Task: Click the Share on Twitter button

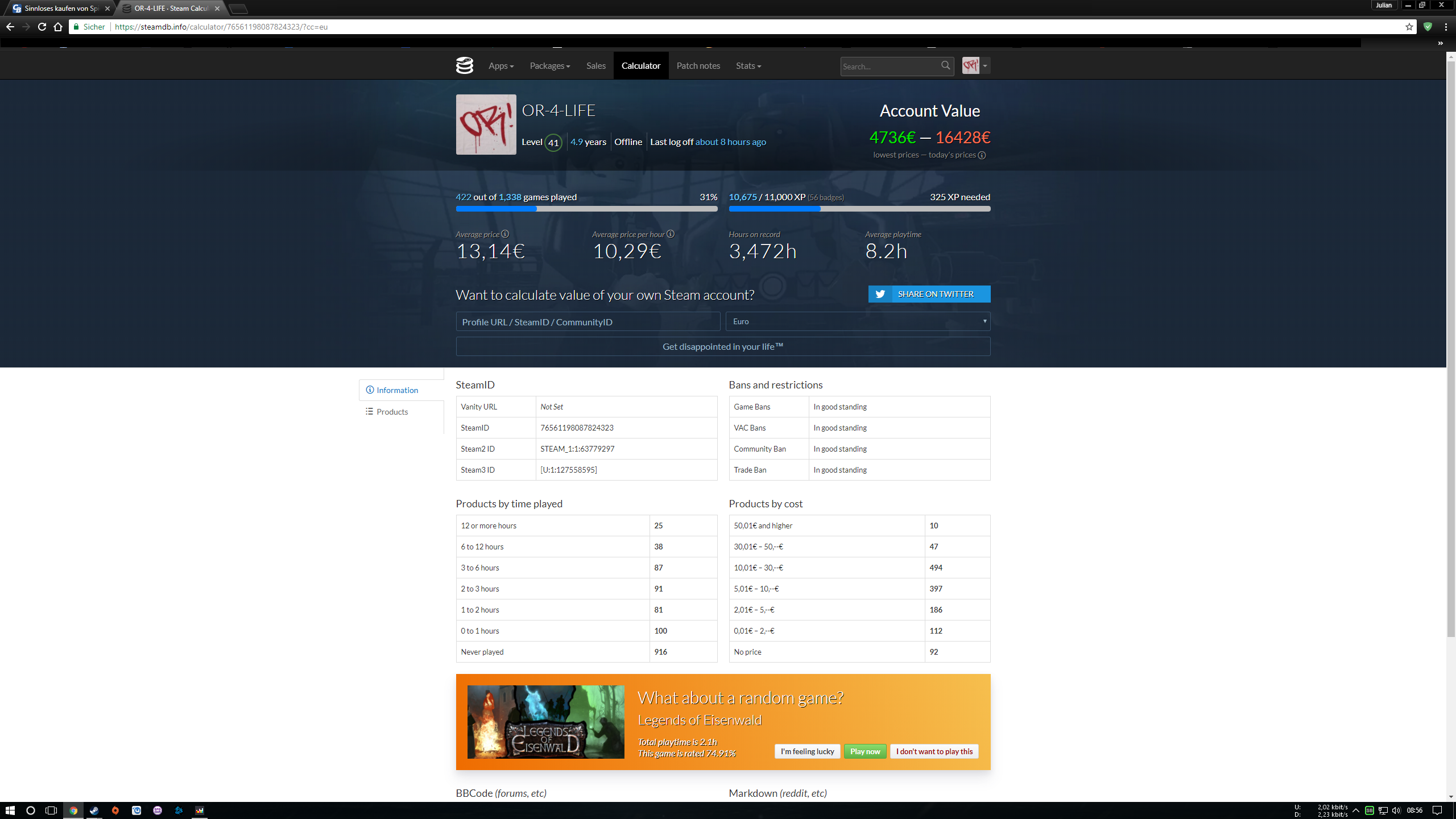Action: 929,294
